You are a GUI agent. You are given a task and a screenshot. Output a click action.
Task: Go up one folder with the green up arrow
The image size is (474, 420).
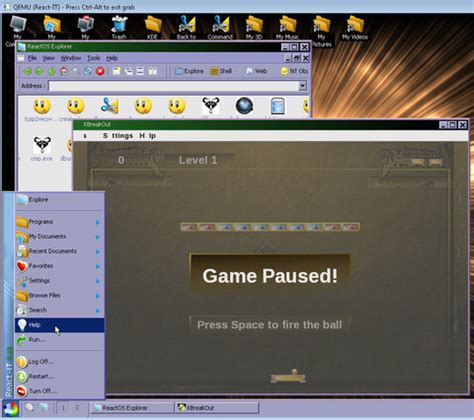click(x=51, y=71)
